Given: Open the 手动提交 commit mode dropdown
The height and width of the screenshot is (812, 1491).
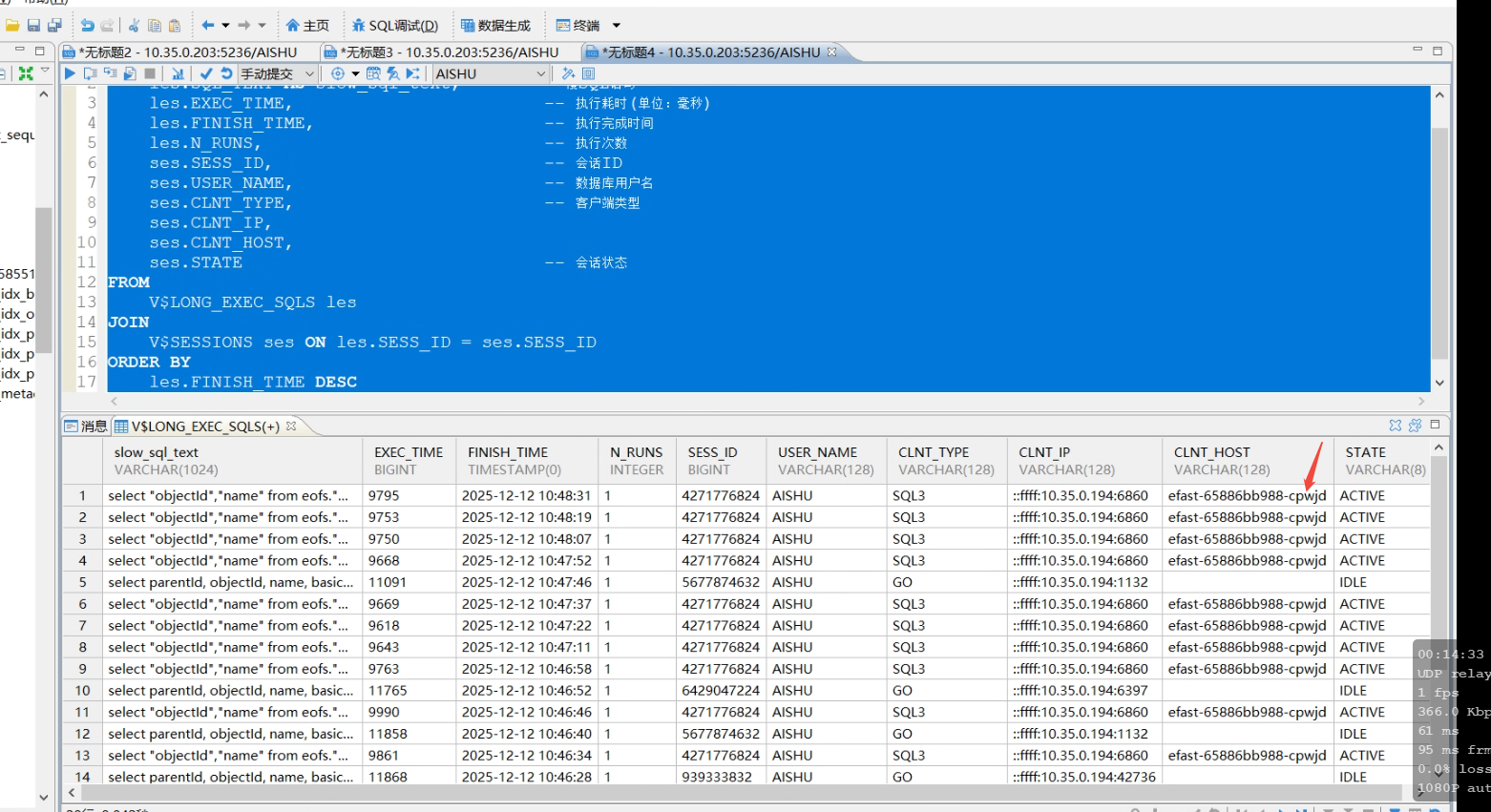Looking at the screenshot, I should click(x=277, y=73).
